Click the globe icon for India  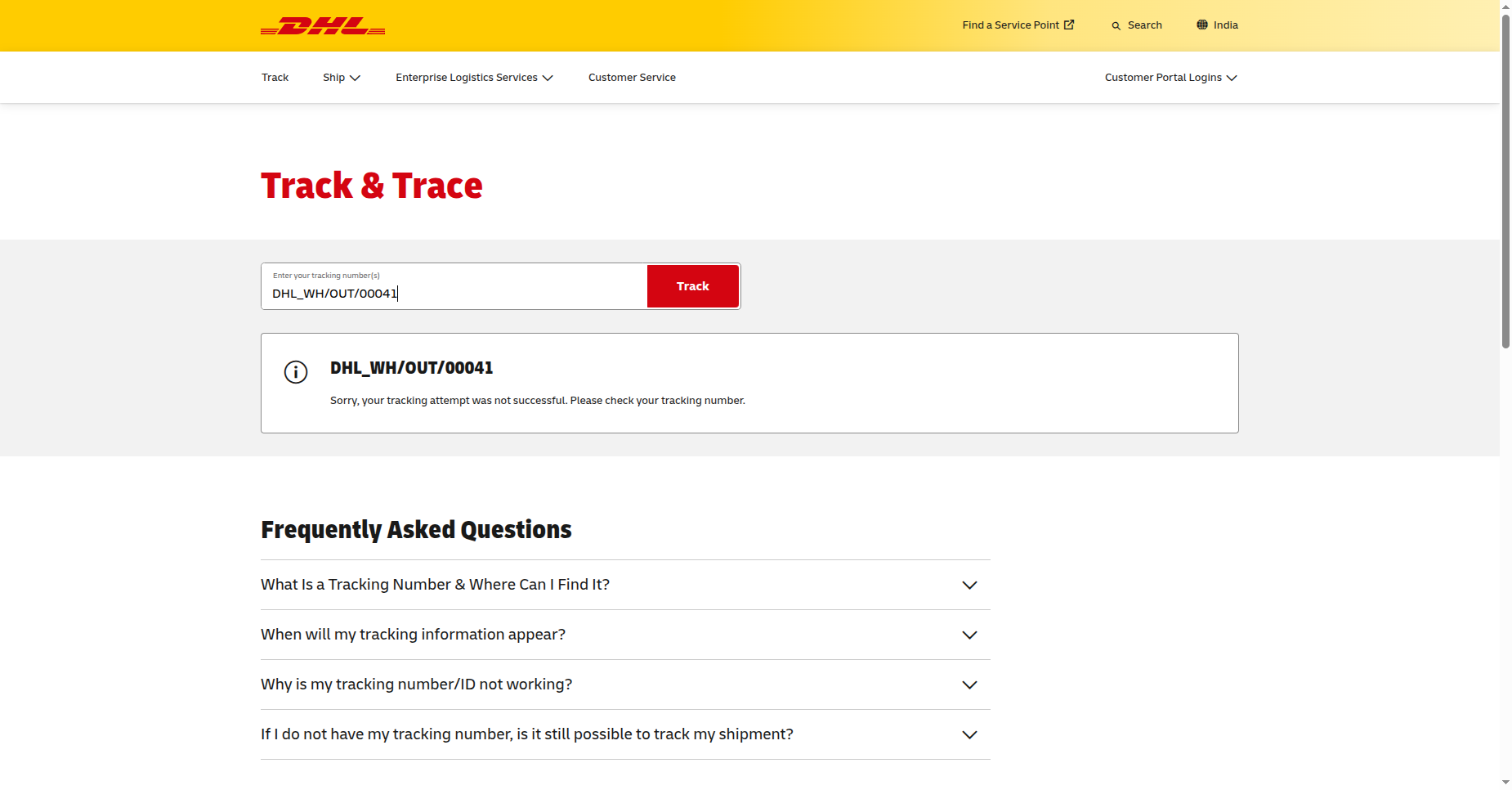(x=1202, y=25)
